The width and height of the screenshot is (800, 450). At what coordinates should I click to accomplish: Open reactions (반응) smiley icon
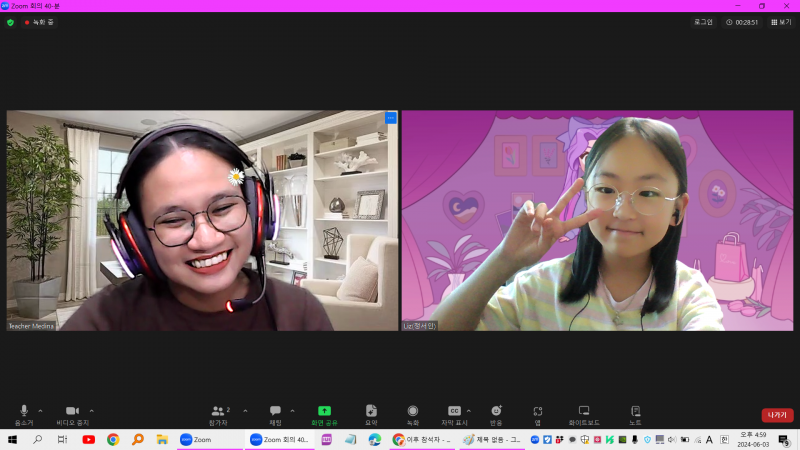pos(496,411)
